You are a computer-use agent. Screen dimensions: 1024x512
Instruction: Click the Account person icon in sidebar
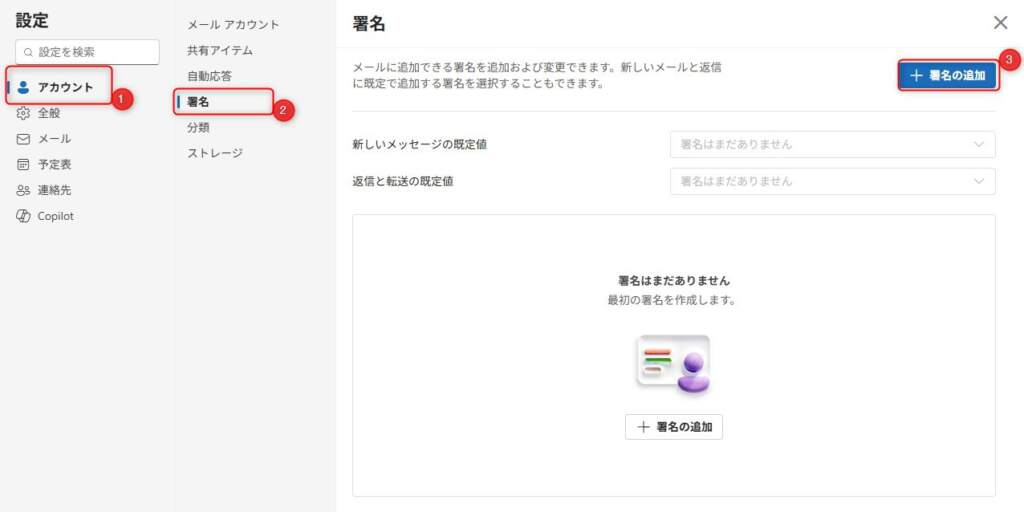tap(24, 87)
